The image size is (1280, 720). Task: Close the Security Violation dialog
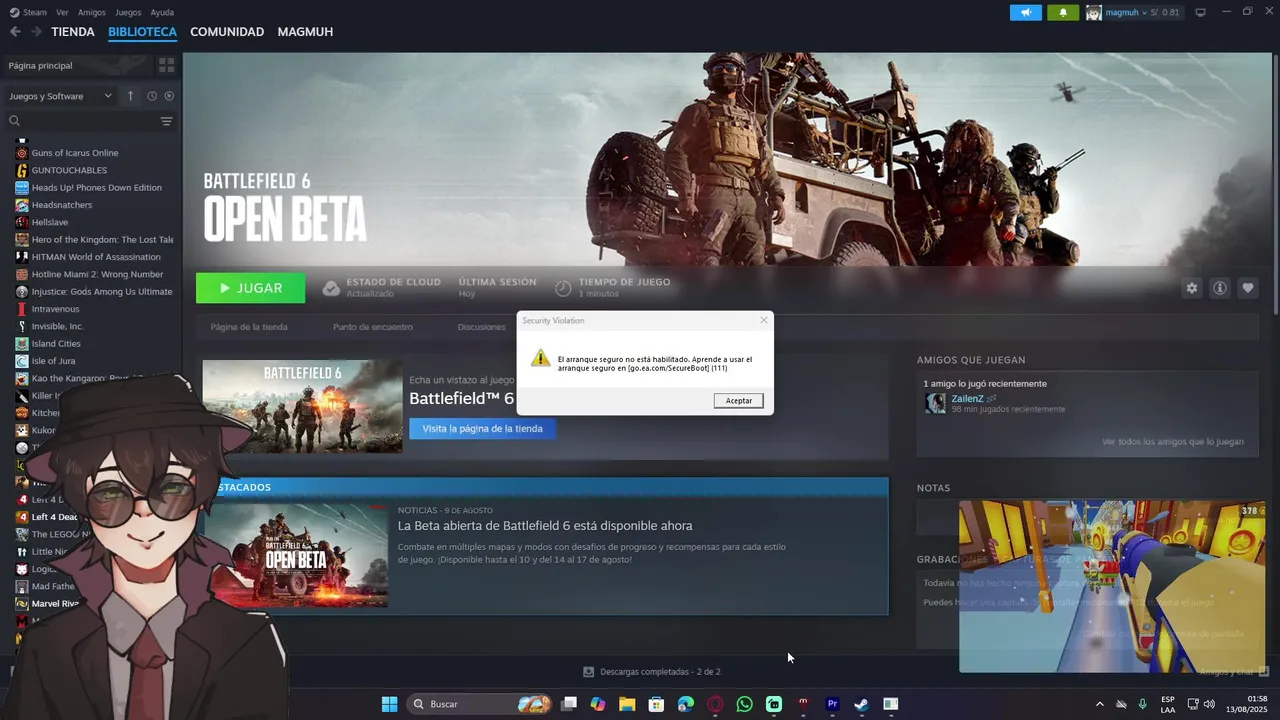click(x=764, y=320)
